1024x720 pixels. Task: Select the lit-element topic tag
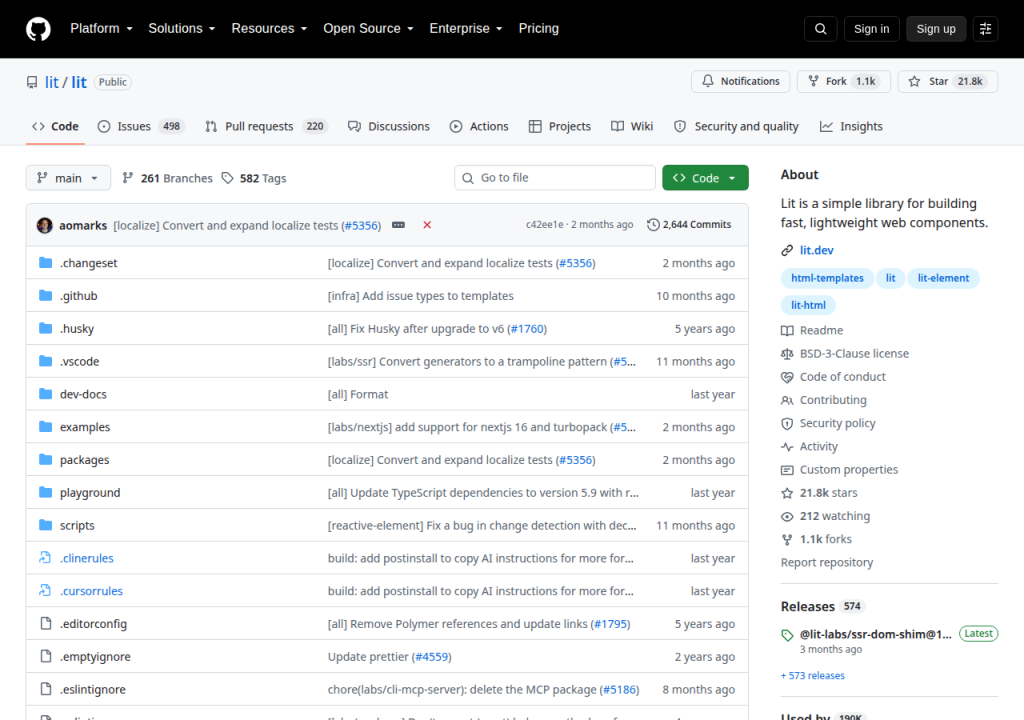coord(943,278)
